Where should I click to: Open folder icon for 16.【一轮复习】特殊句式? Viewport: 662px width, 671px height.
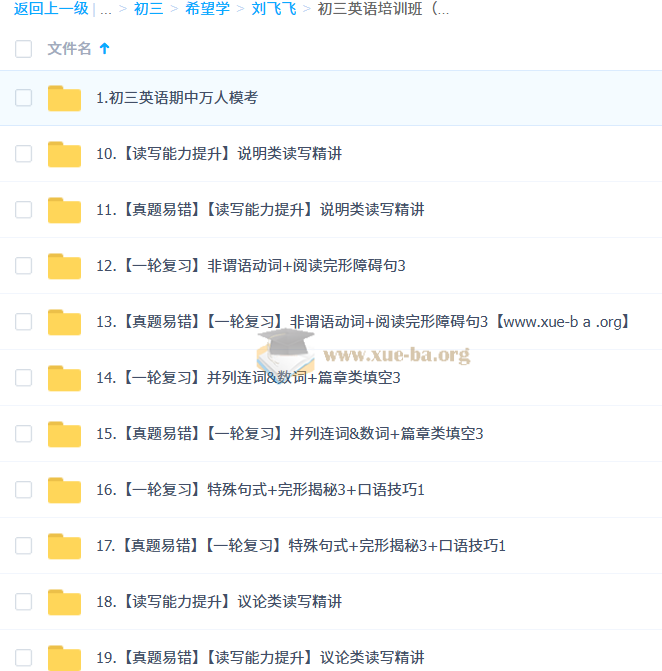point(64,490)
